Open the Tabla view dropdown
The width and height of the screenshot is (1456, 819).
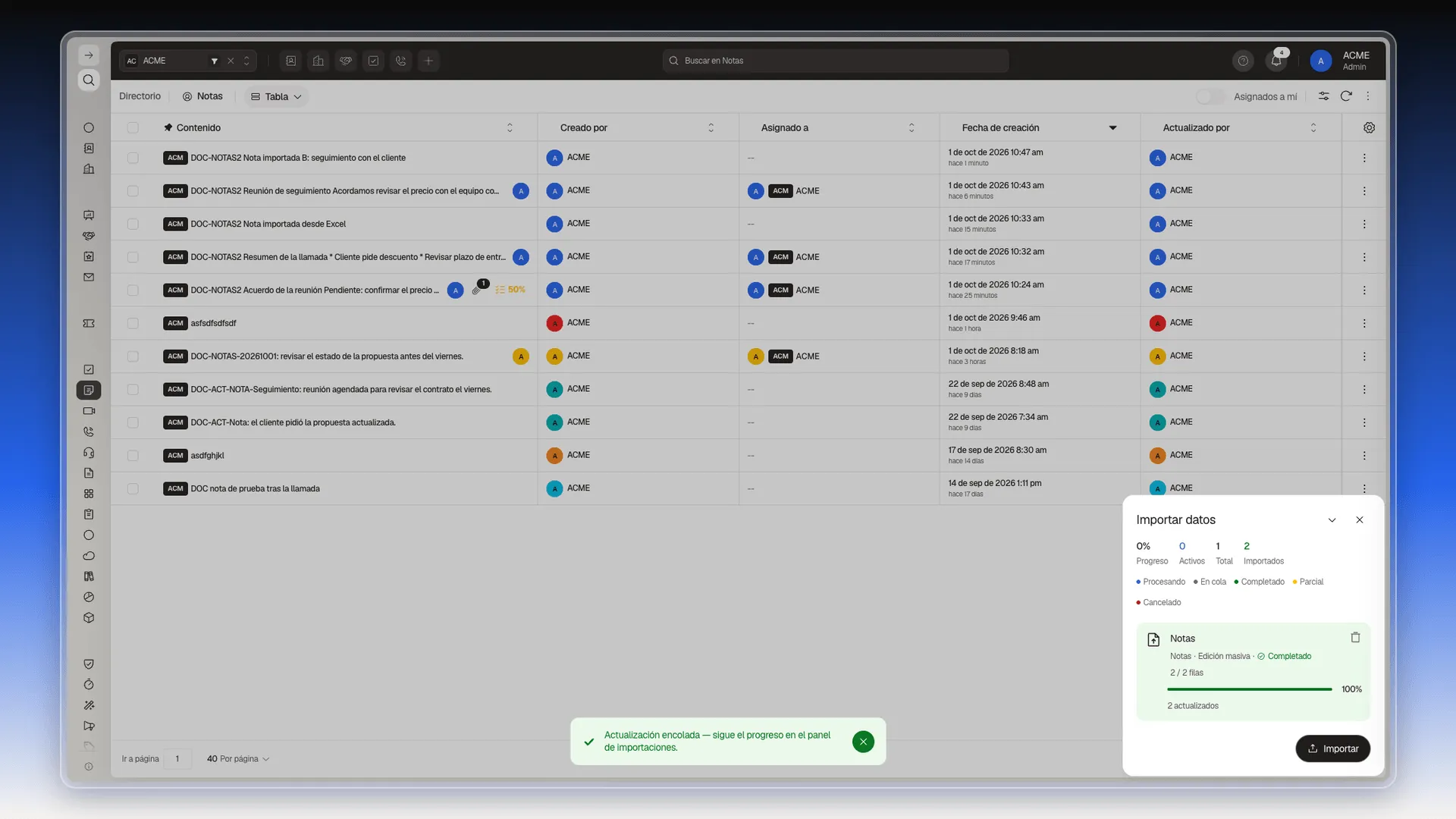[x=276, y=96]
